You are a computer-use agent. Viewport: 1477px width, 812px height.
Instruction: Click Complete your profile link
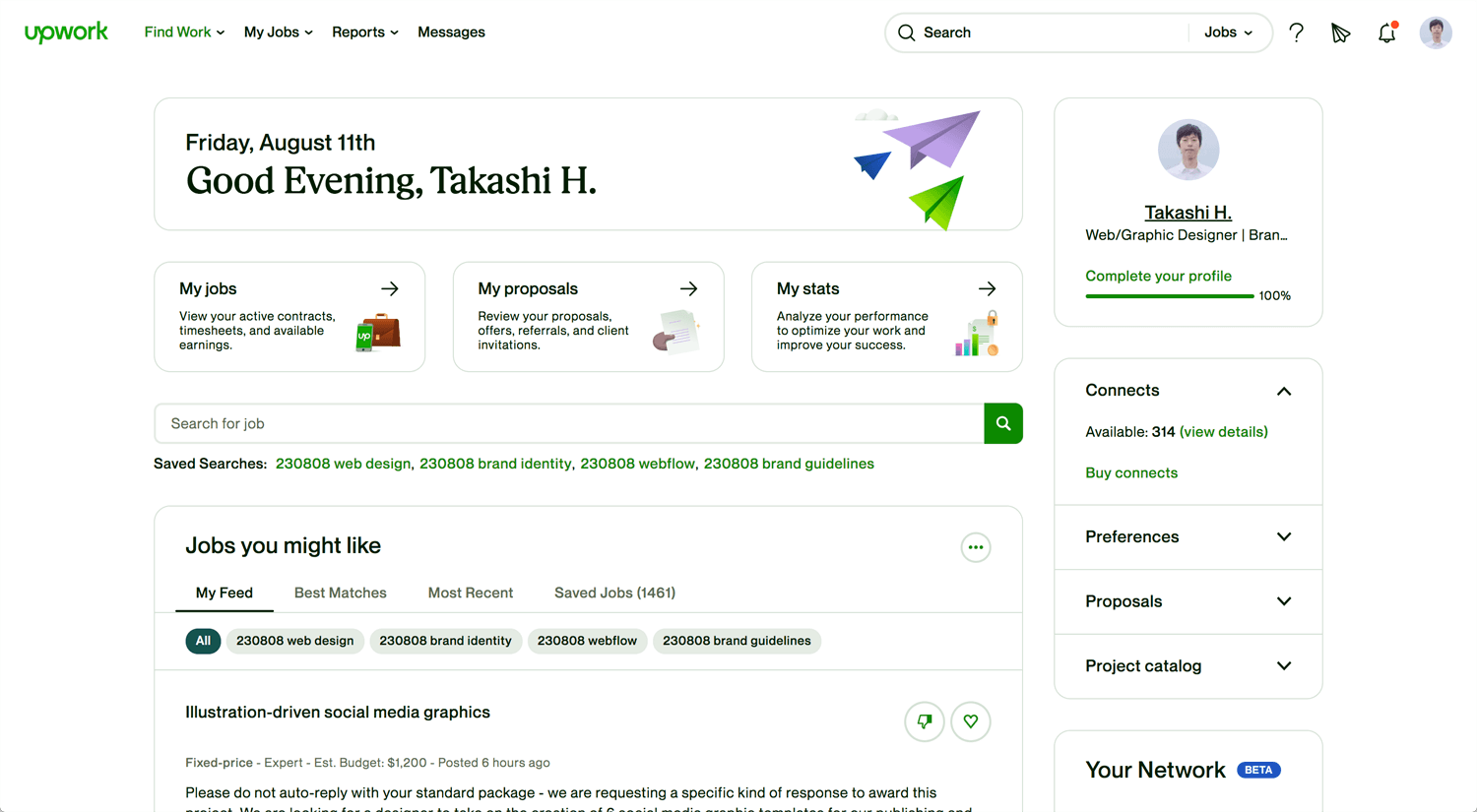1158,276
